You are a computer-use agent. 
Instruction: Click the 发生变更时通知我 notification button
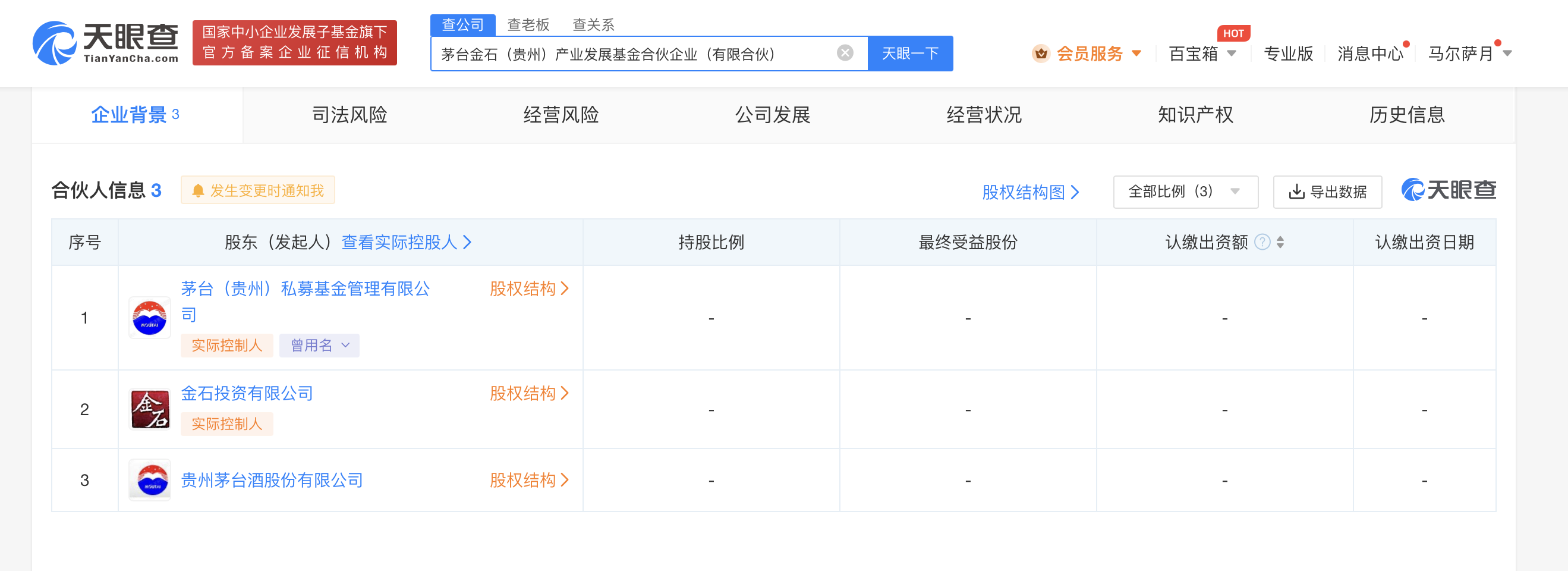tap(257, 191)
